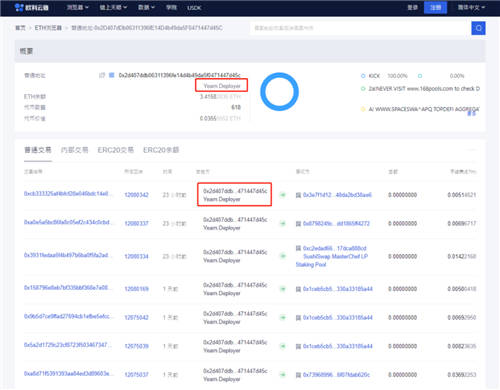Screen dimensions: 500x390
Task: Open block 12075039
Action: 136,346
